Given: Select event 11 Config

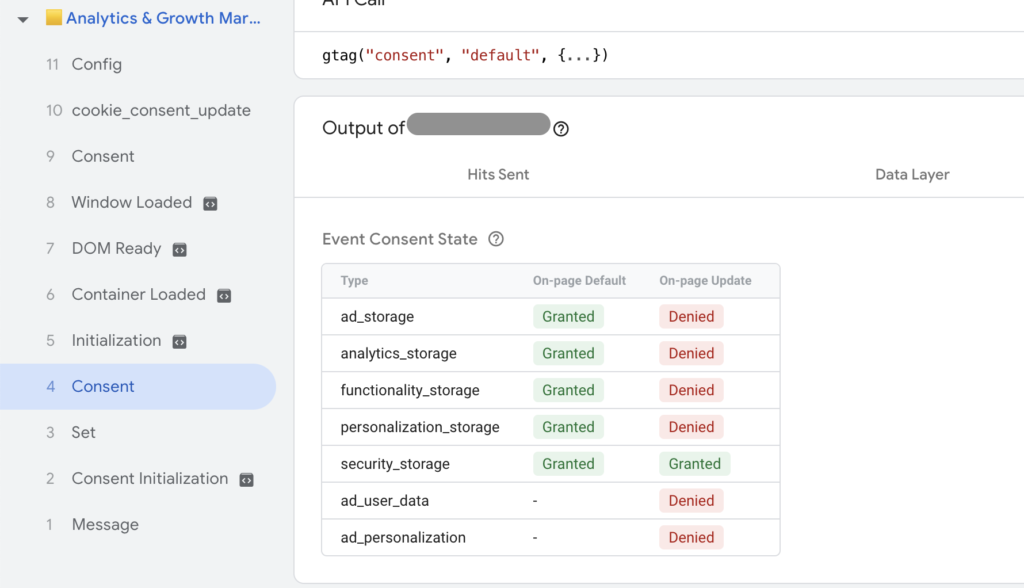Looking at the screenshot, I should (96, 64).
